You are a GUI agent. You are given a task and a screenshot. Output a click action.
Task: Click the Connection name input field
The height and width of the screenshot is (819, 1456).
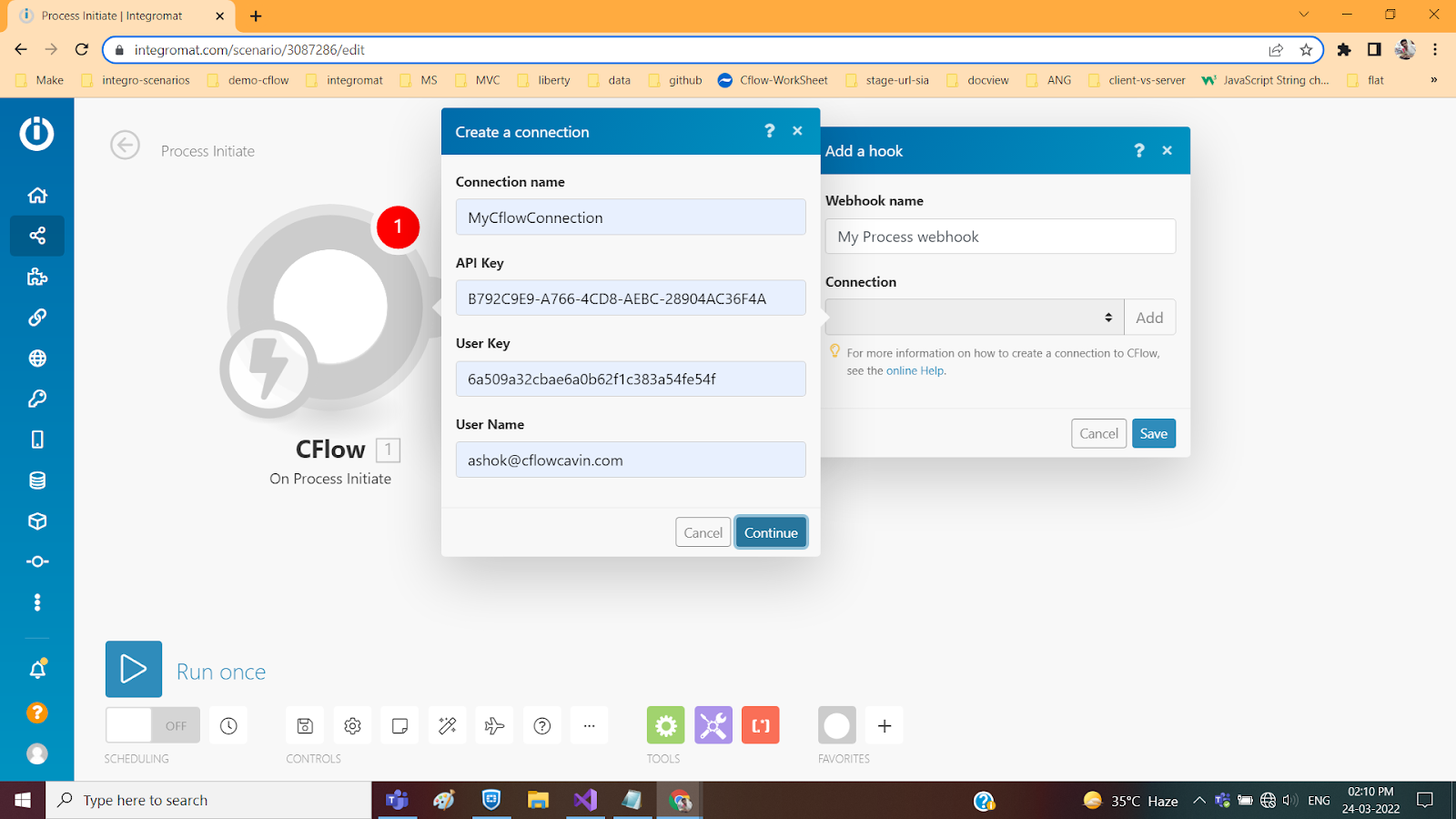pyautogui.click(x=631, y=217)
